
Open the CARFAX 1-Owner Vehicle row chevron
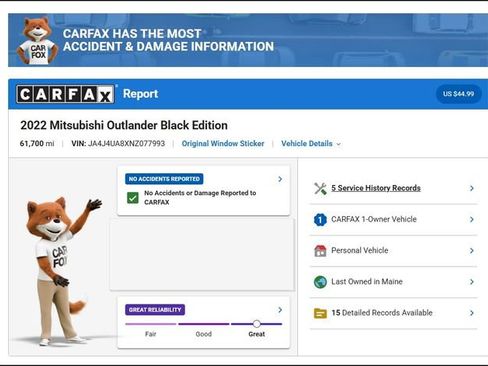(x=472, y=219)
